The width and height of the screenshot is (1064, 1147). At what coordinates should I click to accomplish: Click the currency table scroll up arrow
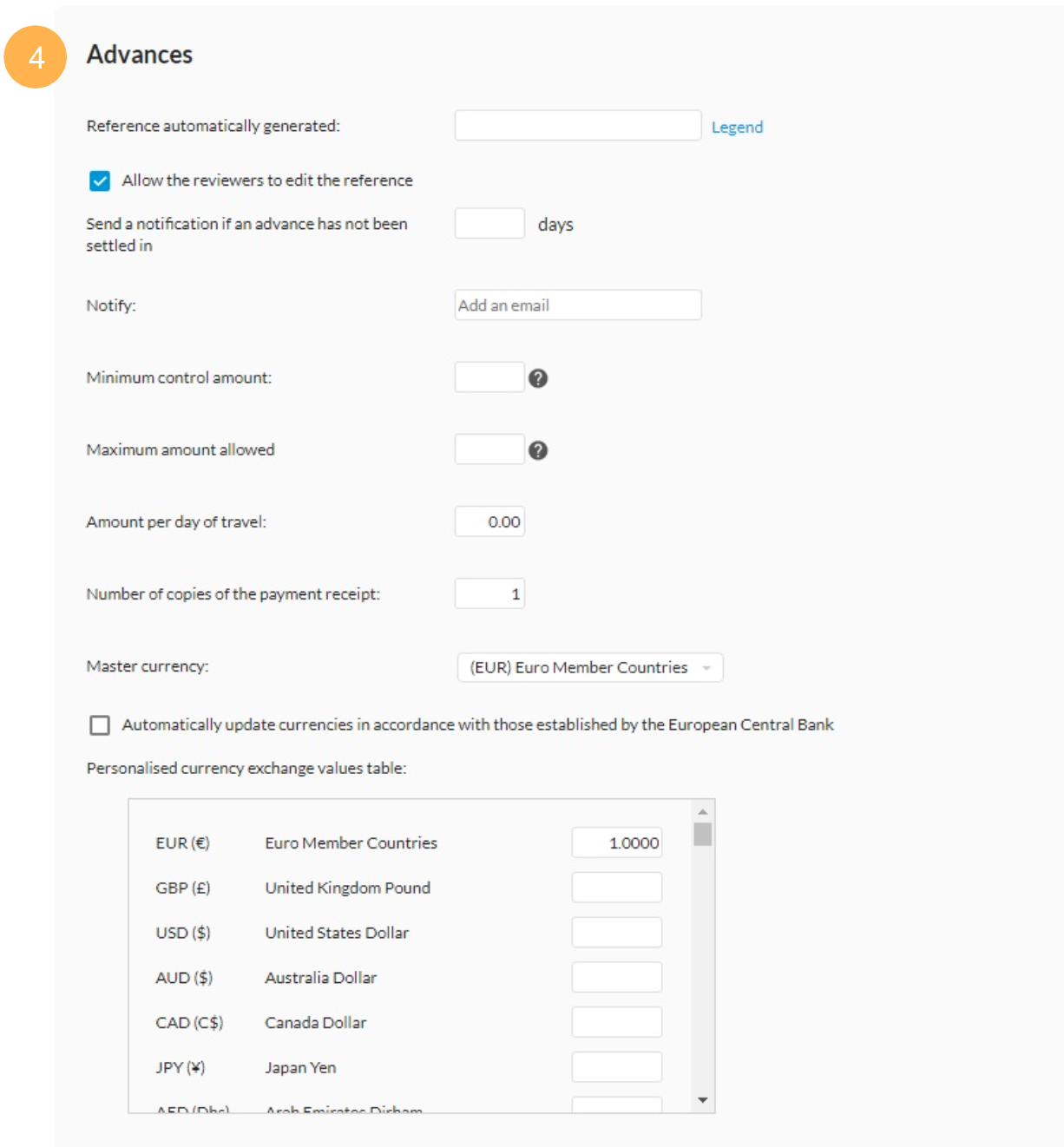tap(703, 812)
